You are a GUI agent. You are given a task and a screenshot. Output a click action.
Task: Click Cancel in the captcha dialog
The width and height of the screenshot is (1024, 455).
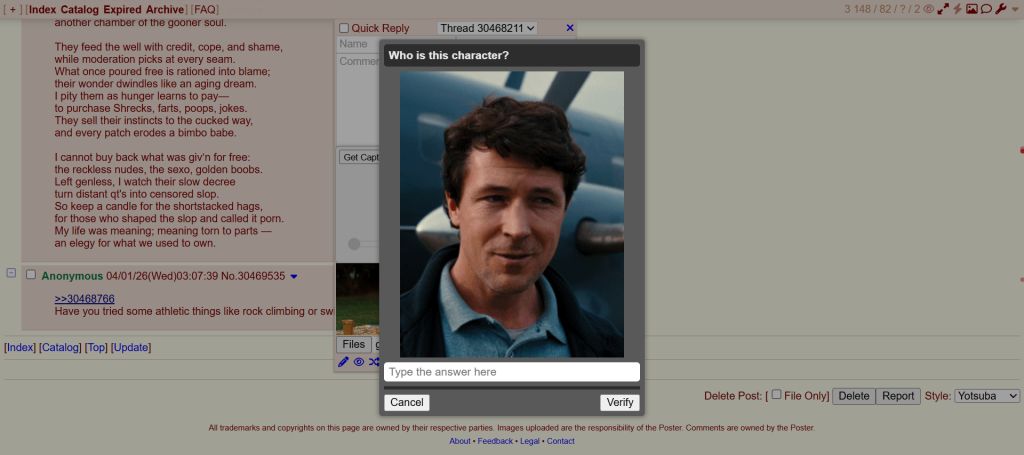point(407,402)
